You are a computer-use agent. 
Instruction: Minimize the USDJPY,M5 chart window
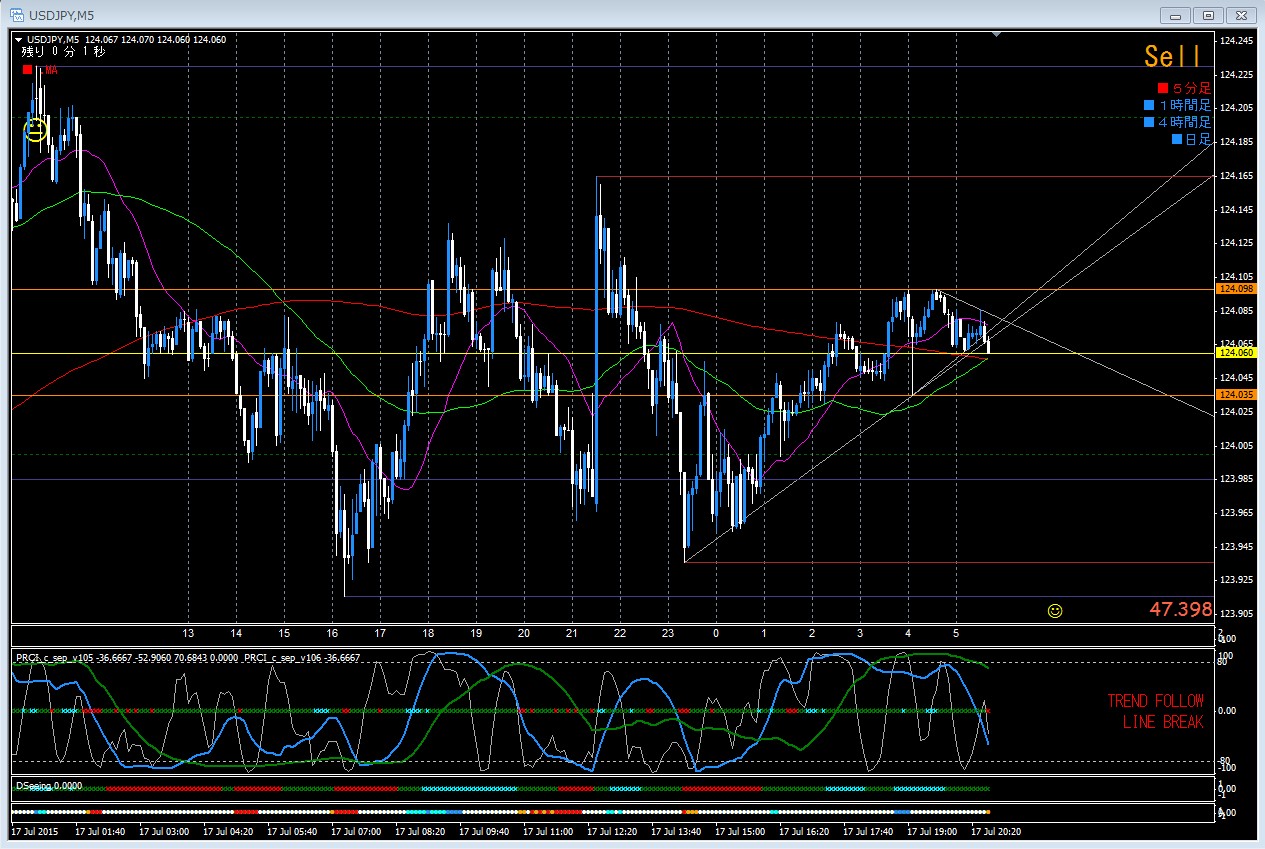(x=1175, y=15)
